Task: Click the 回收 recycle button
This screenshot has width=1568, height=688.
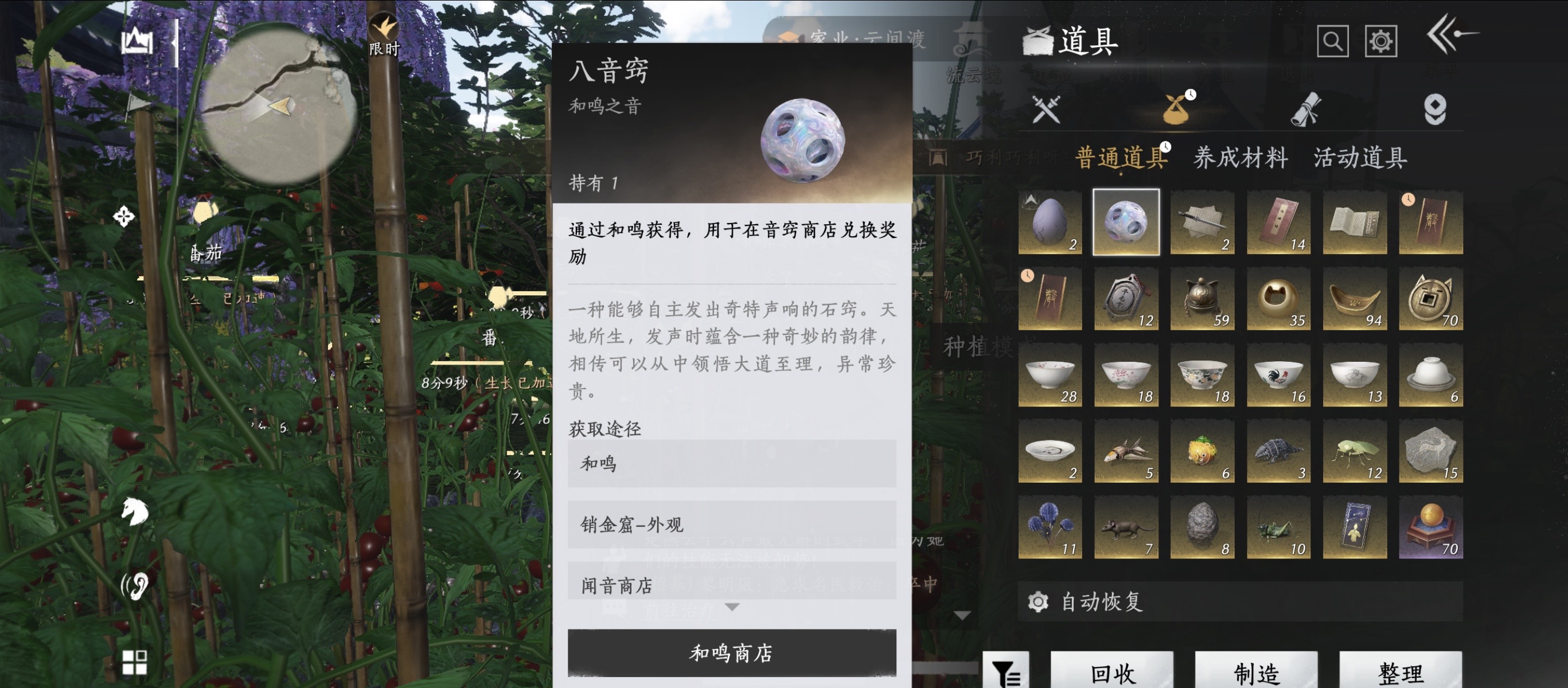Action: 1111,672
